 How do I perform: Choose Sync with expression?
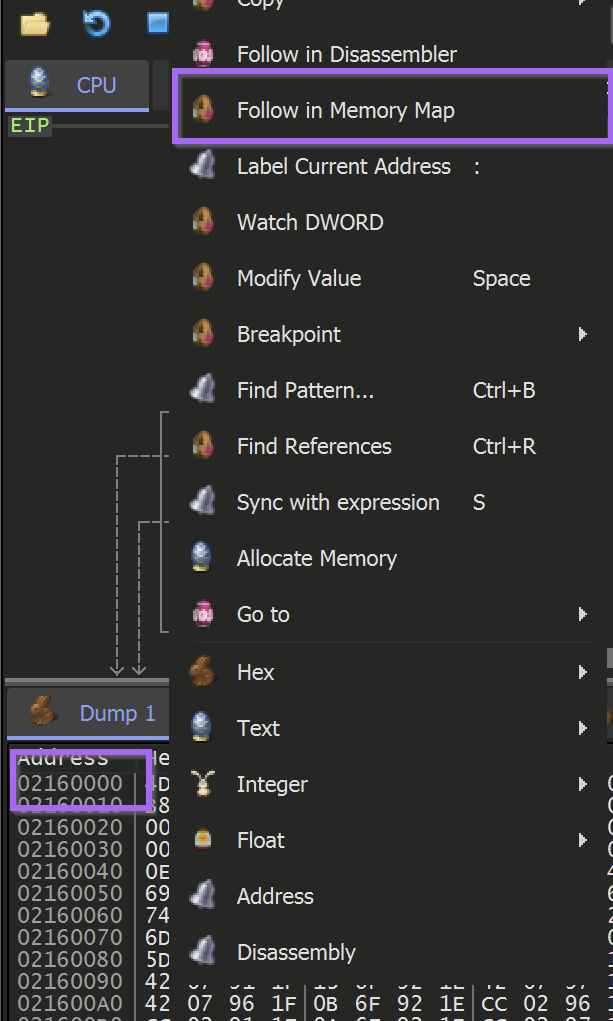click(338, 502)
